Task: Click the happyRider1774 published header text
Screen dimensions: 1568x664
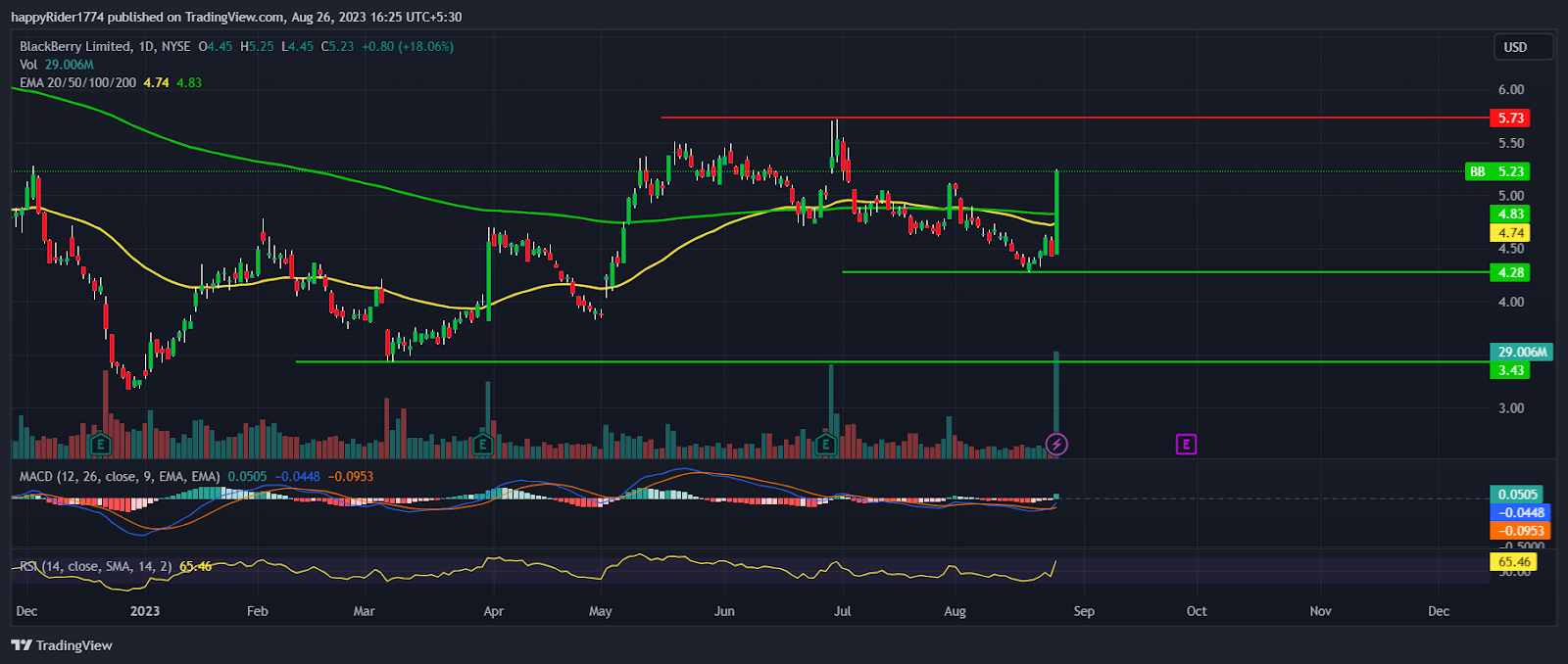Action: [236, 17]
